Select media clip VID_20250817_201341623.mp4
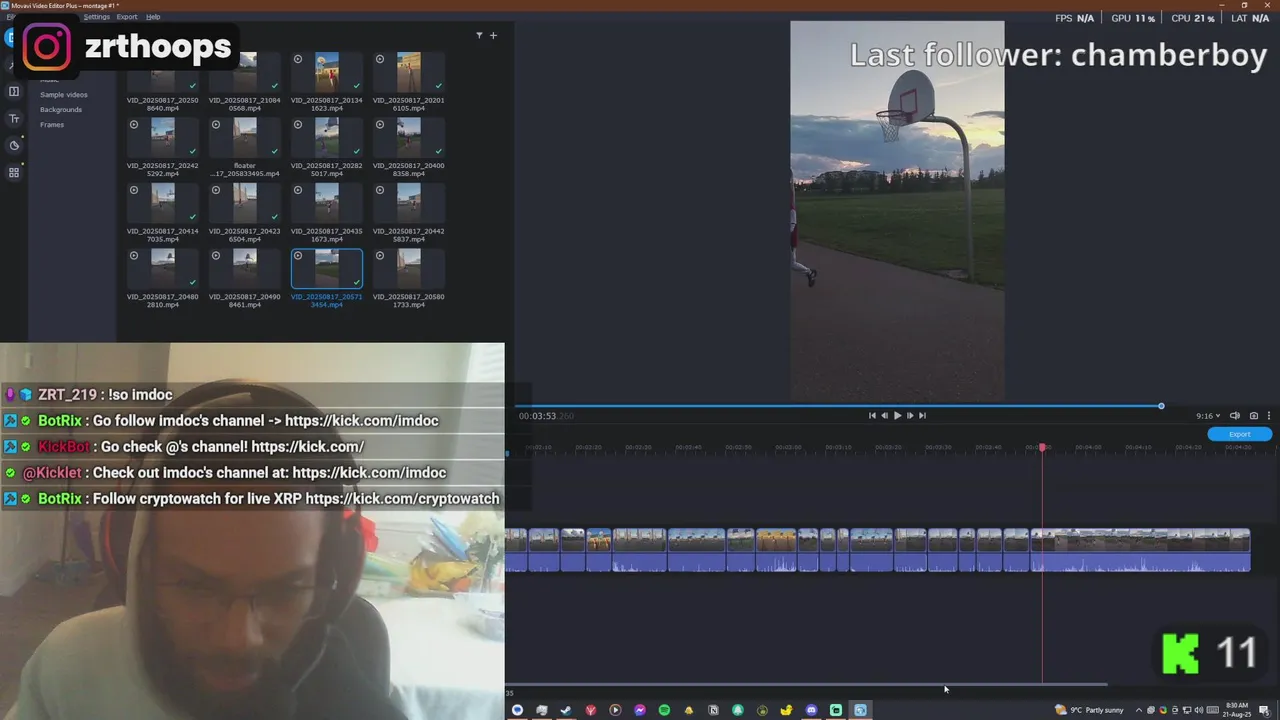1280x720 pixels. click(x=327, y=71)
